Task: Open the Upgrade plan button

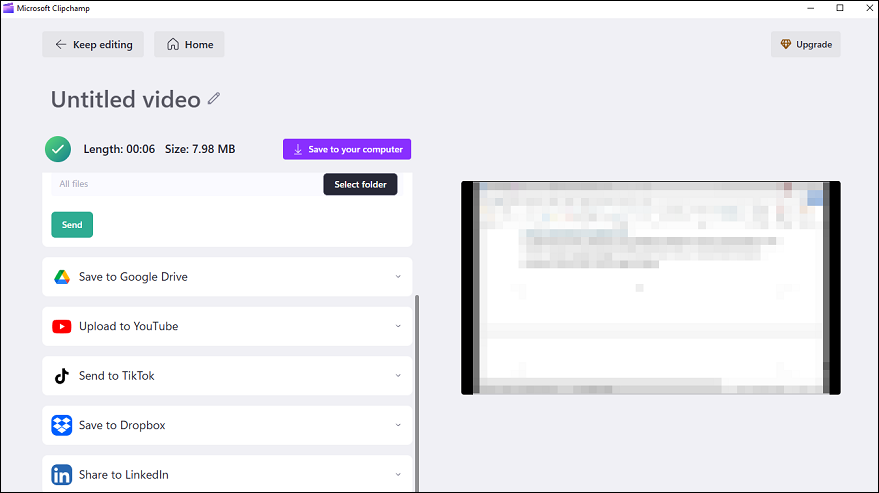Action: [x=806, y=44]
